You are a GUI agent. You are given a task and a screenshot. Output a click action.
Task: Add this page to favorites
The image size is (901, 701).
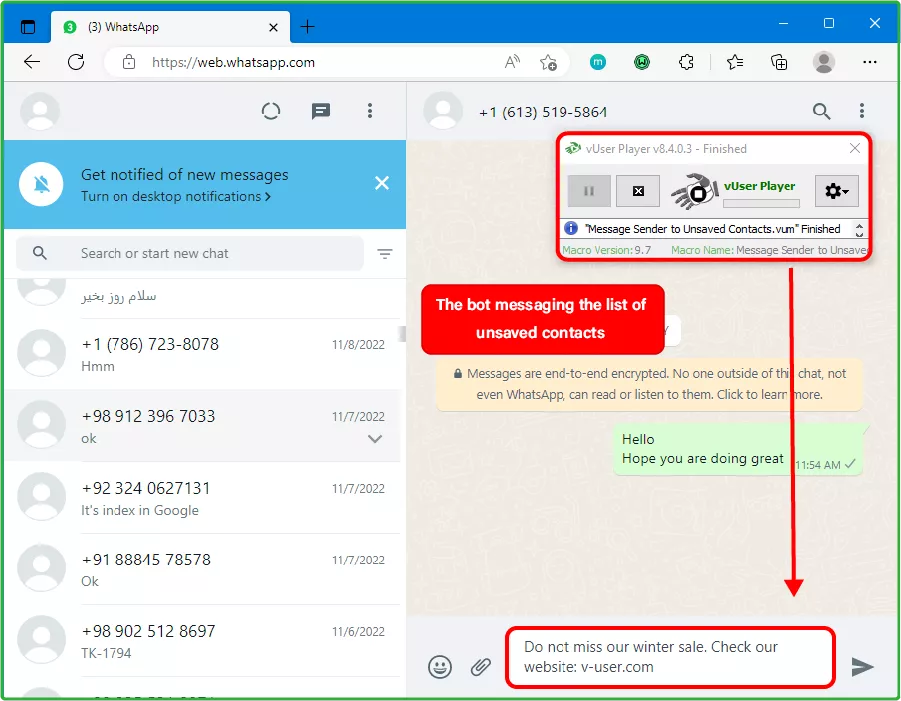(548, 62)
